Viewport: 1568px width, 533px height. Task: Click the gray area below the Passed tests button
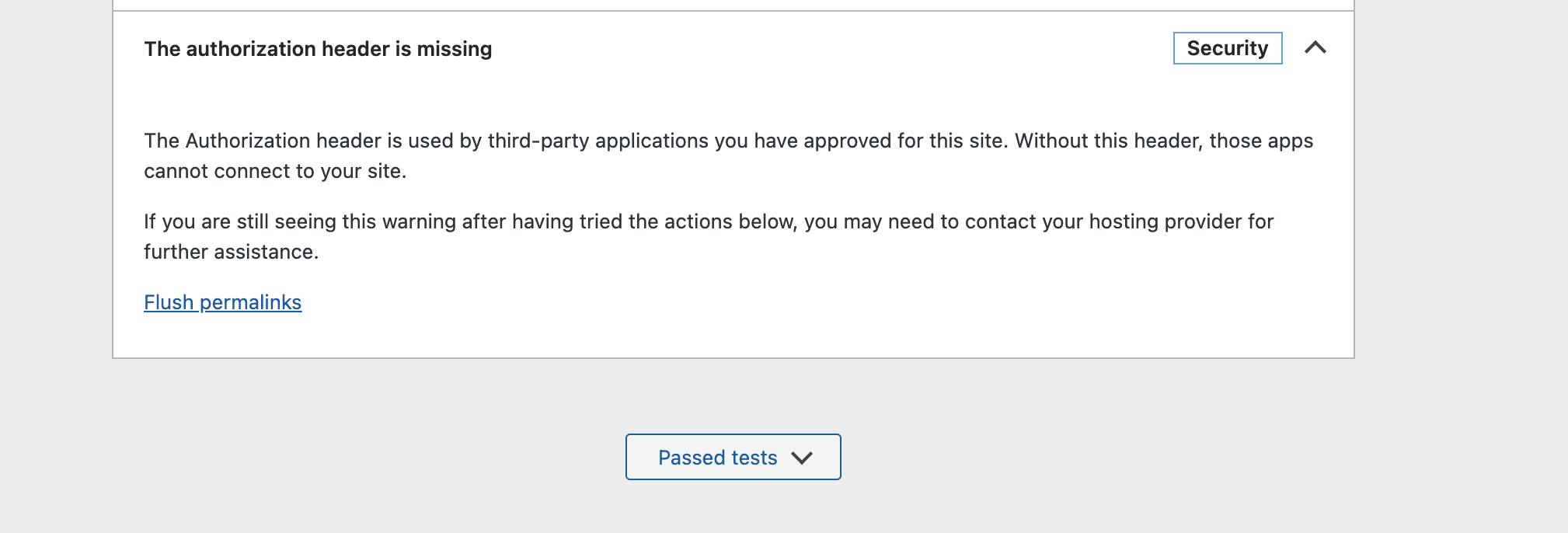pyautogui.click(x=733, y=508)
